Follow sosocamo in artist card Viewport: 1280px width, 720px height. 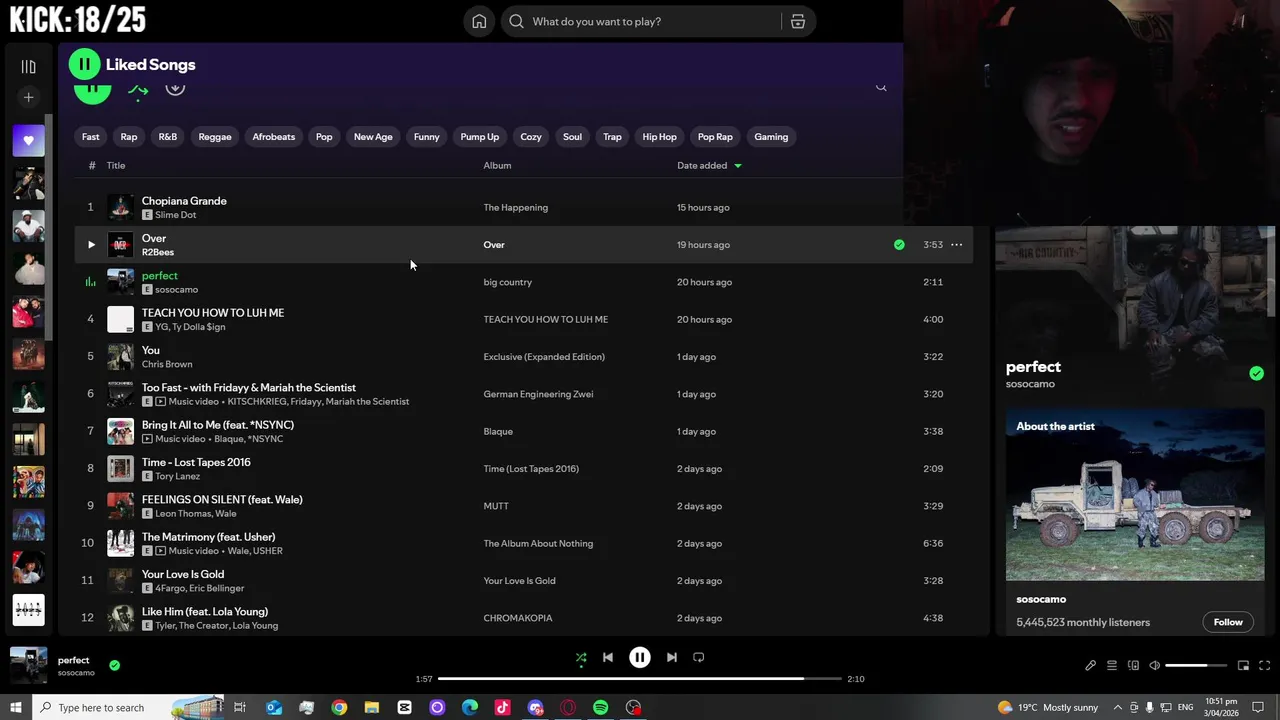click(x=1228, y=622)
